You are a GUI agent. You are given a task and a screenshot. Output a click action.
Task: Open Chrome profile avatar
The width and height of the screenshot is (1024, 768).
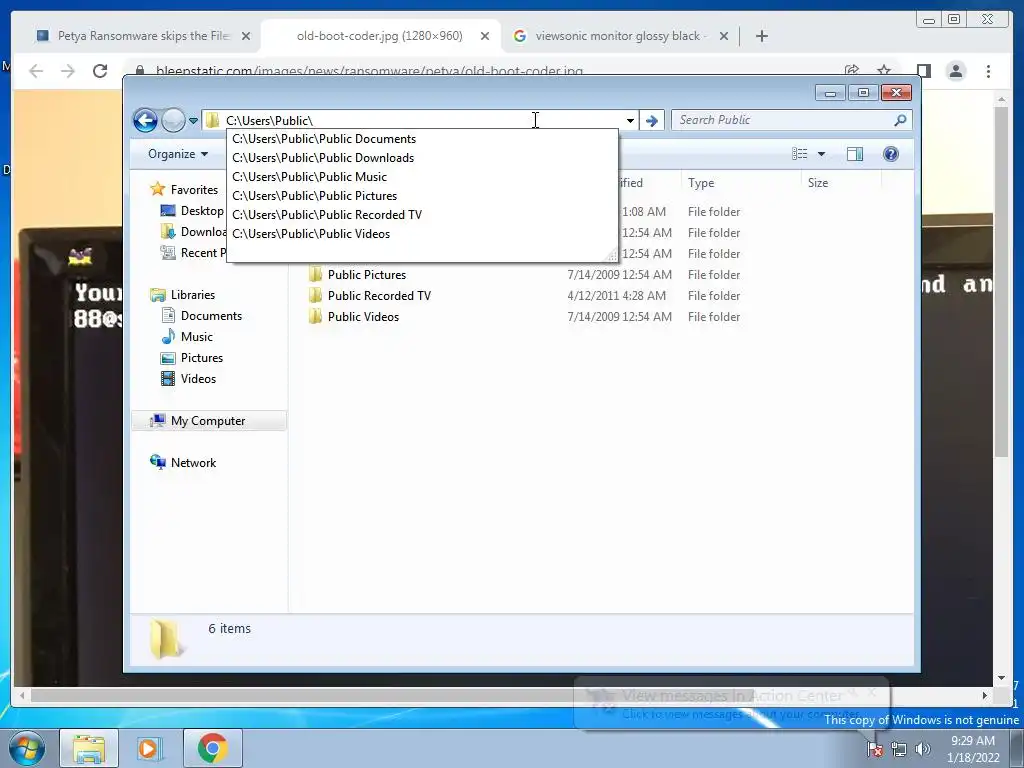(x=956, y=71)
